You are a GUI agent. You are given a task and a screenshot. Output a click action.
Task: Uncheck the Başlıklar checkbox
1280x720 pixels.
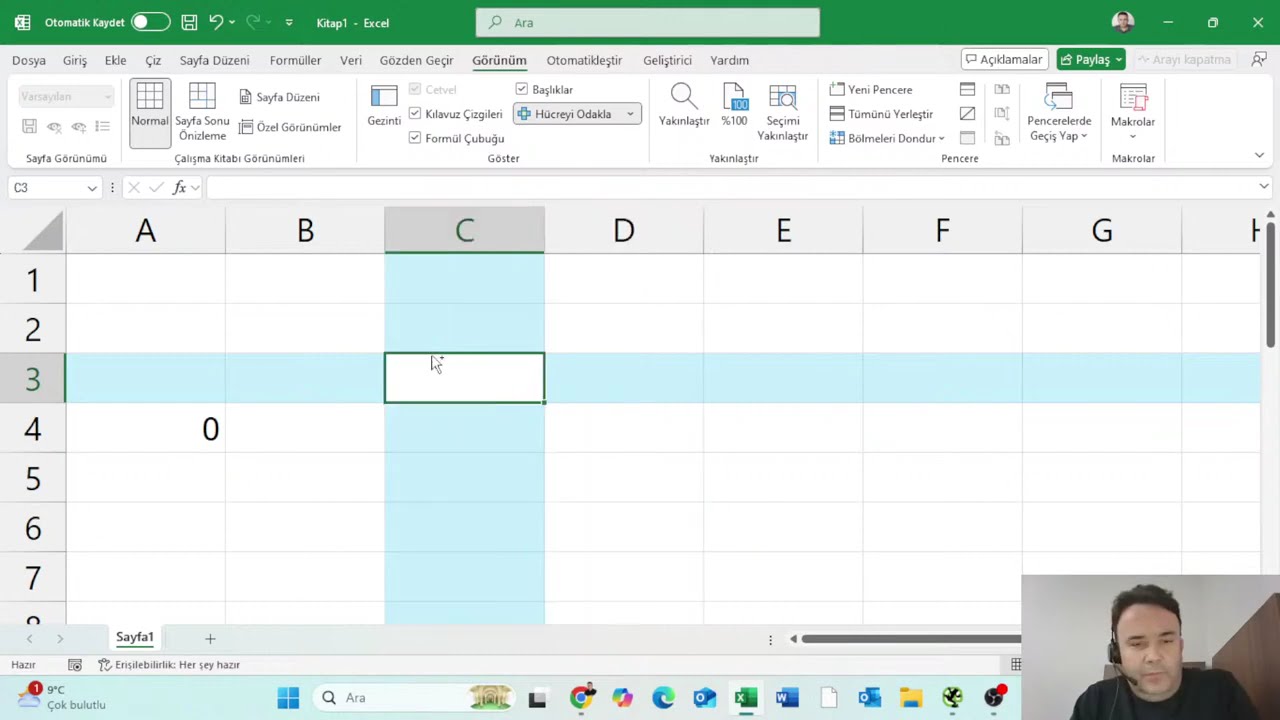tap(522, 89)
